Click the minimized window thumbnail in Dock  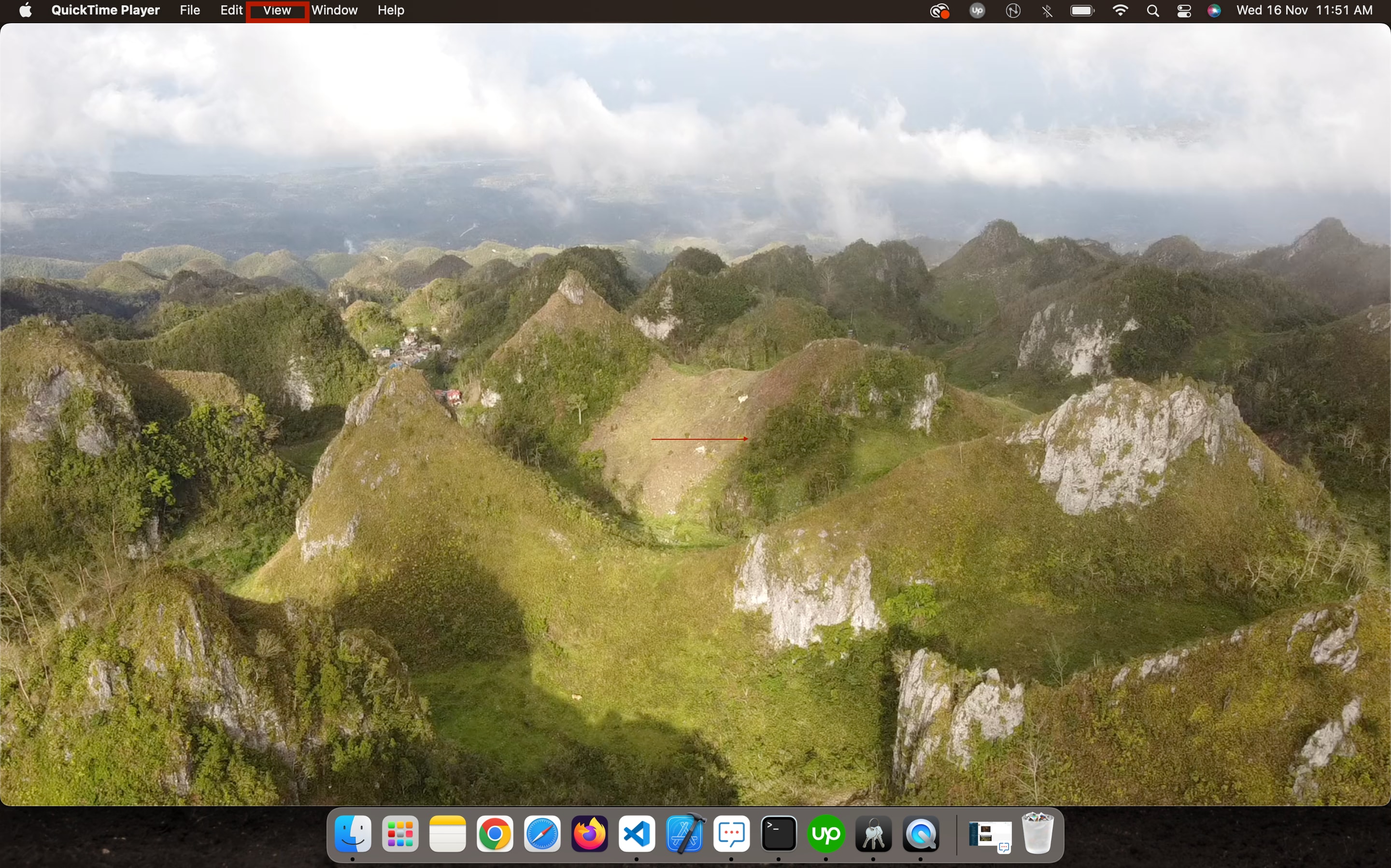coord(990,834)
